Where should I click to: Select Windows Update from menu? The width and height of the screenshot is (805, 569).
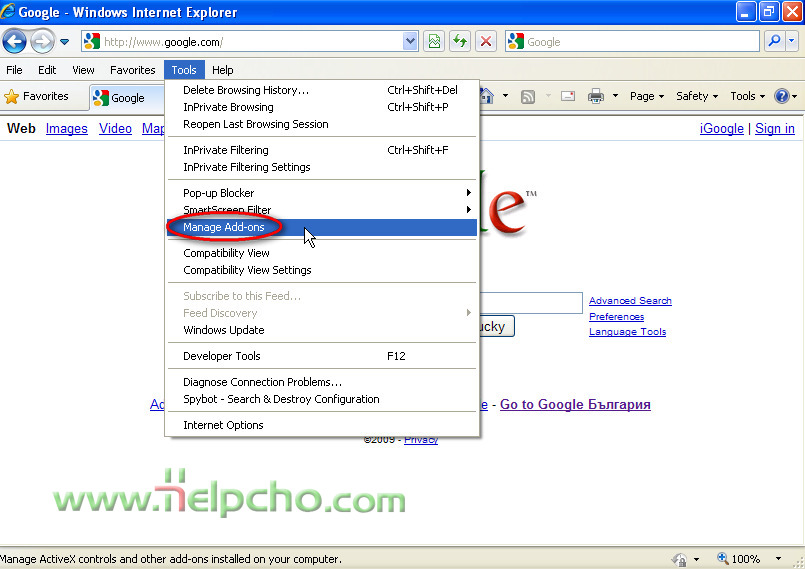click(322, 330)
